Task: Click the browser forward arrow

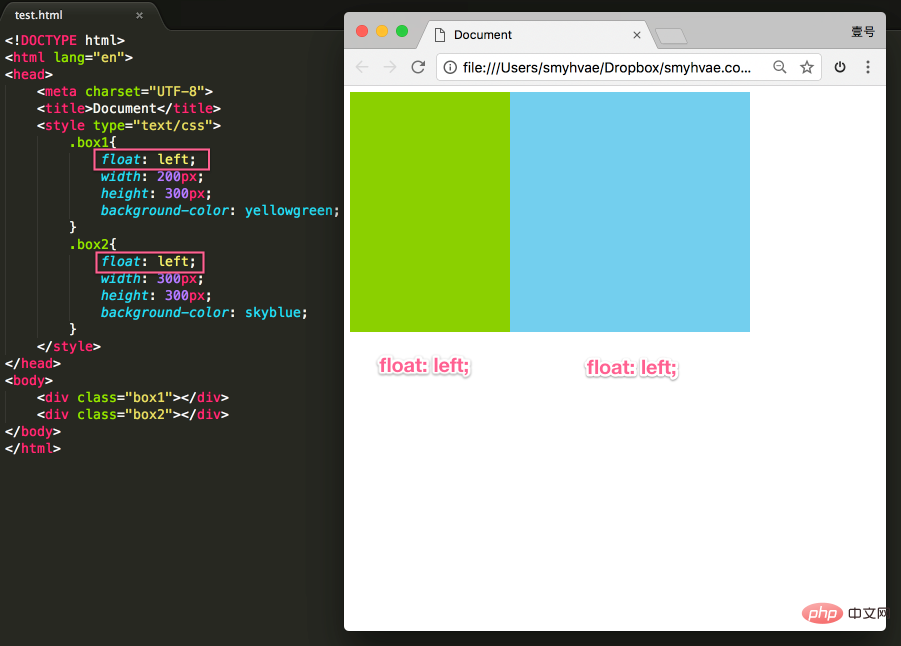Action: click(390, 67)
